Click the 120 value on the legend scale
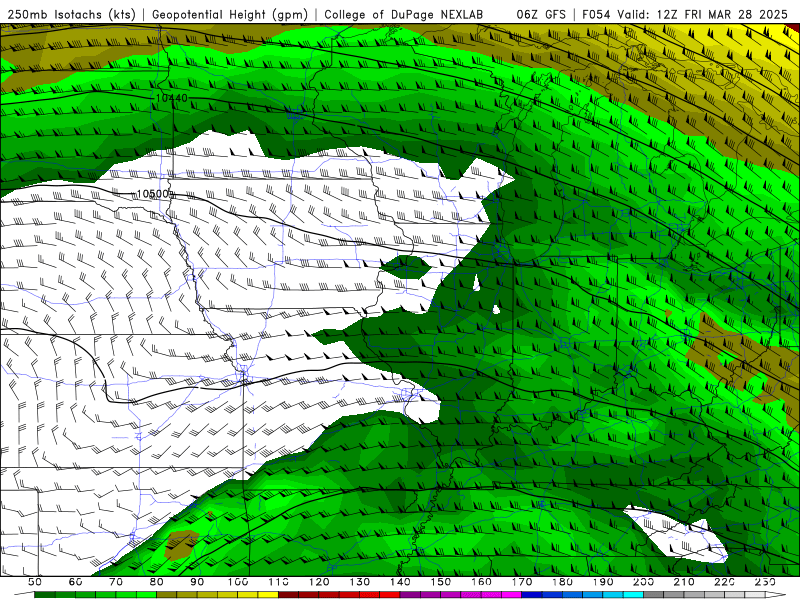Screen dimensions: 800x600 (319, 582)
